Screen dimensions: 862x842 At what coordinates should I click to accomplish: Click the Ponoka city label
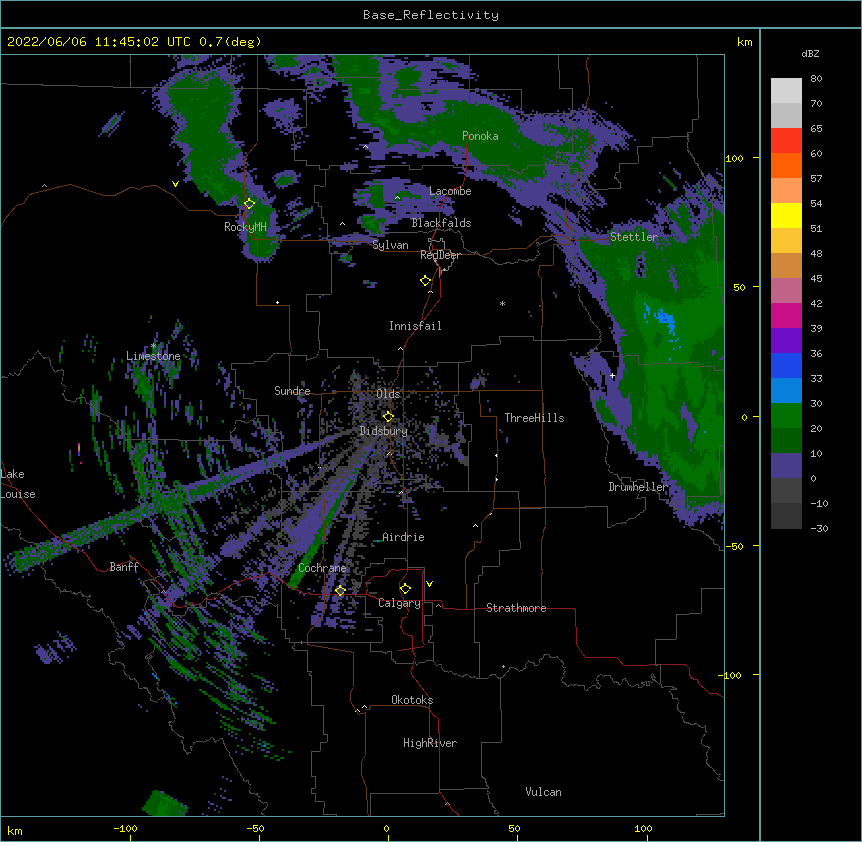pos(480,136)
